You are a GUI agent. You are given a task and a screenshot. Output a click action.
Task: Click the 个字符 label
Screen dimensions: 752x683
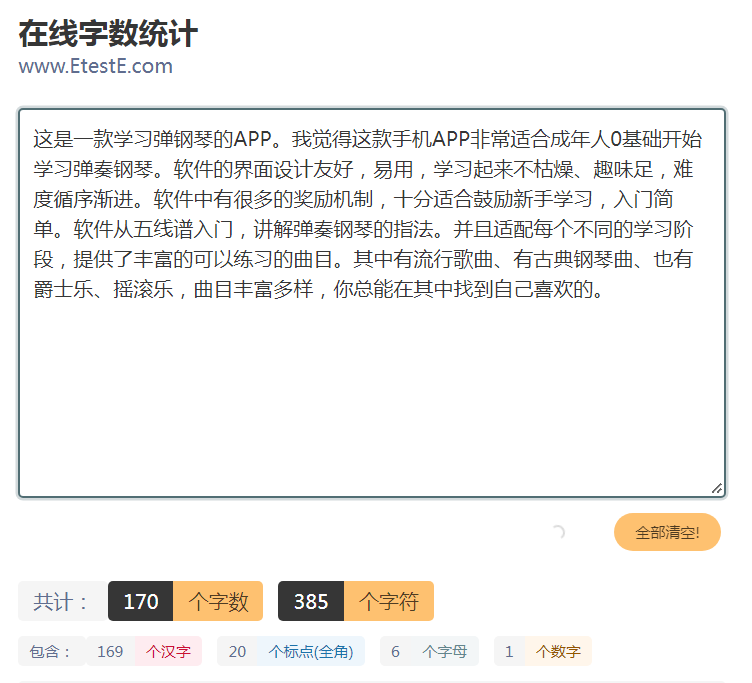(x=388, y=601)
